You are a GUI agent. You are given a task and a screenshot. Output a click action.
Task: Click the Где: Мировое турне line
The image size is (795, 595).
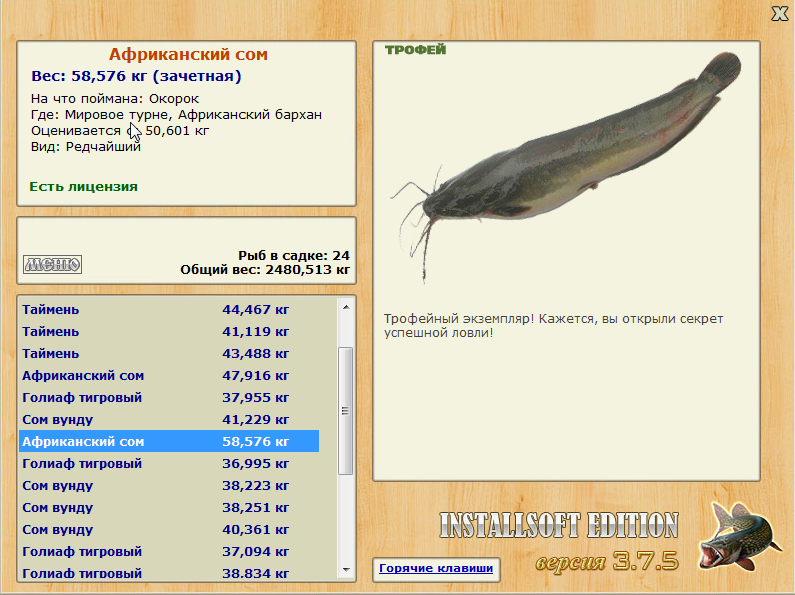(176, 115)
